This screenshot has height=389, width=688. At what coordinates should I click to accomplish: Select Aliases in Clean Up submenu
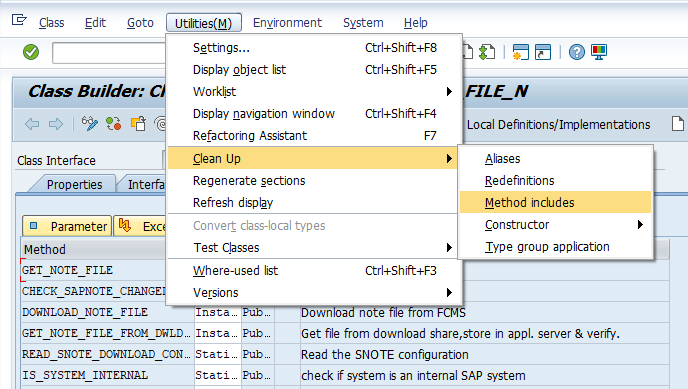555,159
